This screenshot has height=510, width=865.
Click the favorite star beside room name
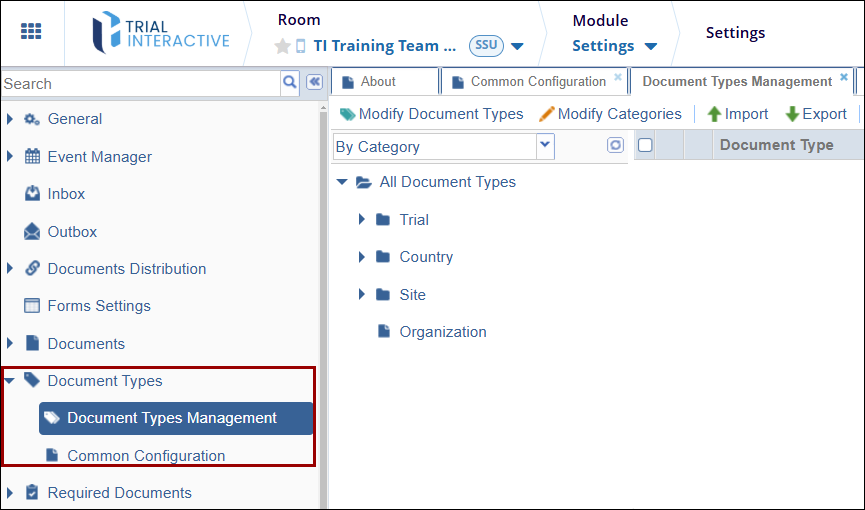point(283,46)
